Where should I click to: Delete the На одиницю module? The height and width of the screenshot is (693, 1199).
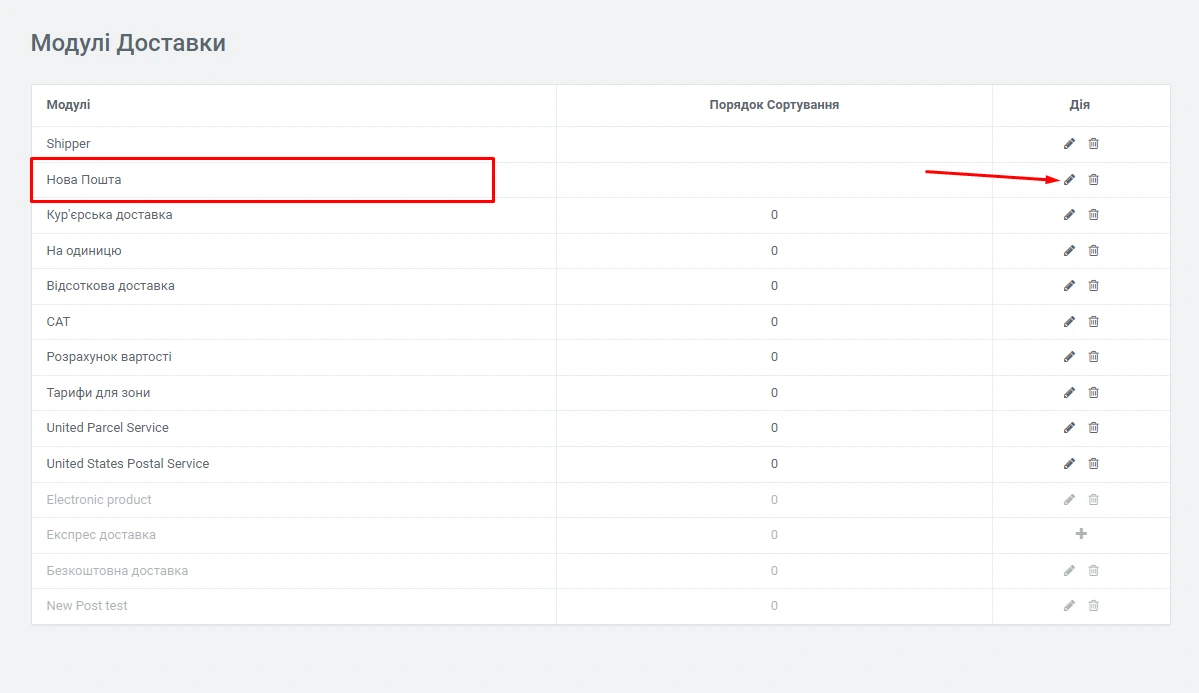tap(1093, 251)
